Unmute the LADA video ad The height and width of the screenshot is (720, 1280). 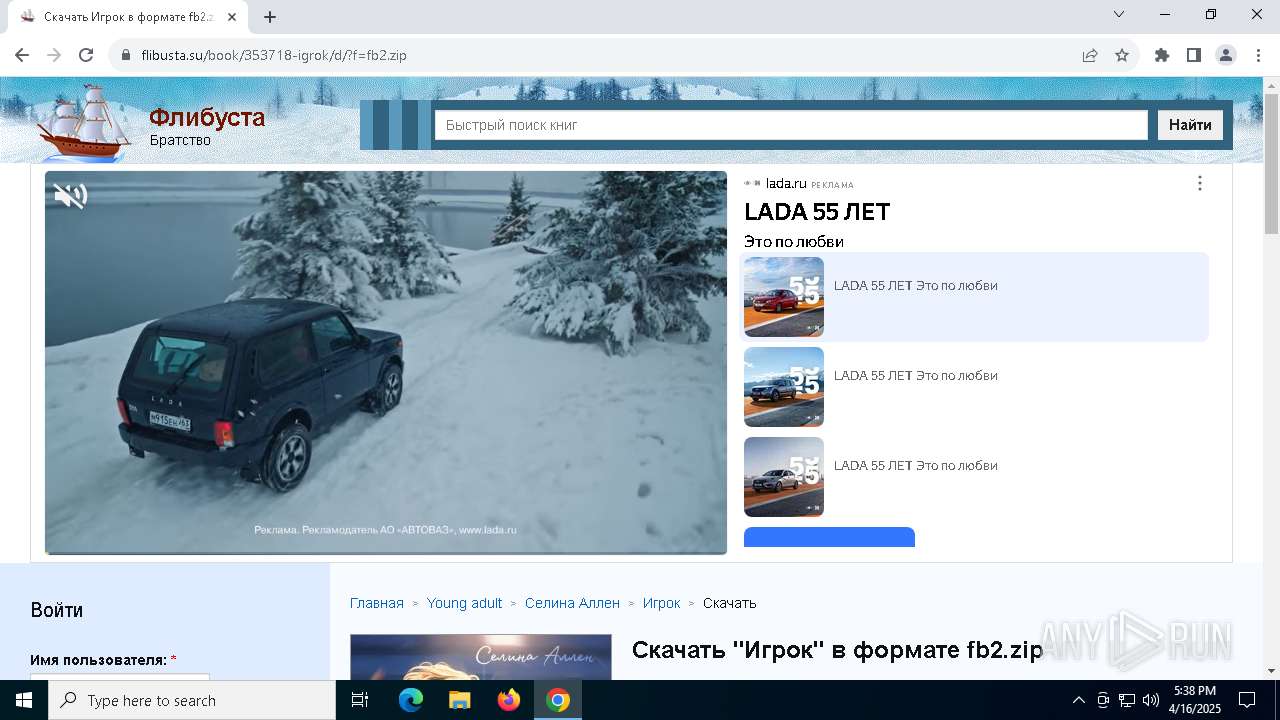point(70,195)
